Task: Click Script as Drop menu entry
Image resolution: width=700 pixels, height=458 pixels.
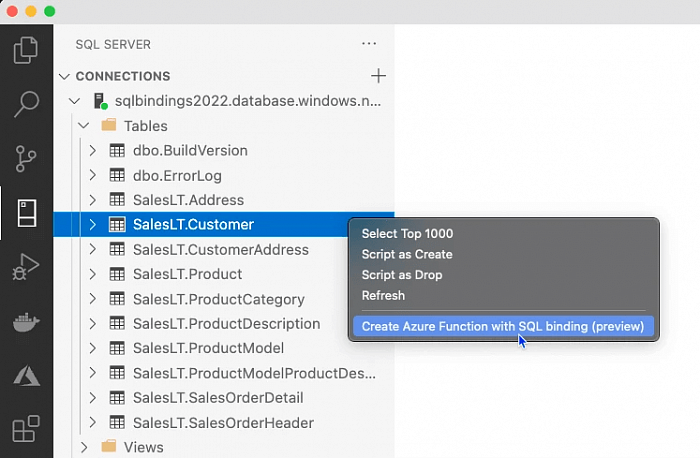Action: (402, 275)
